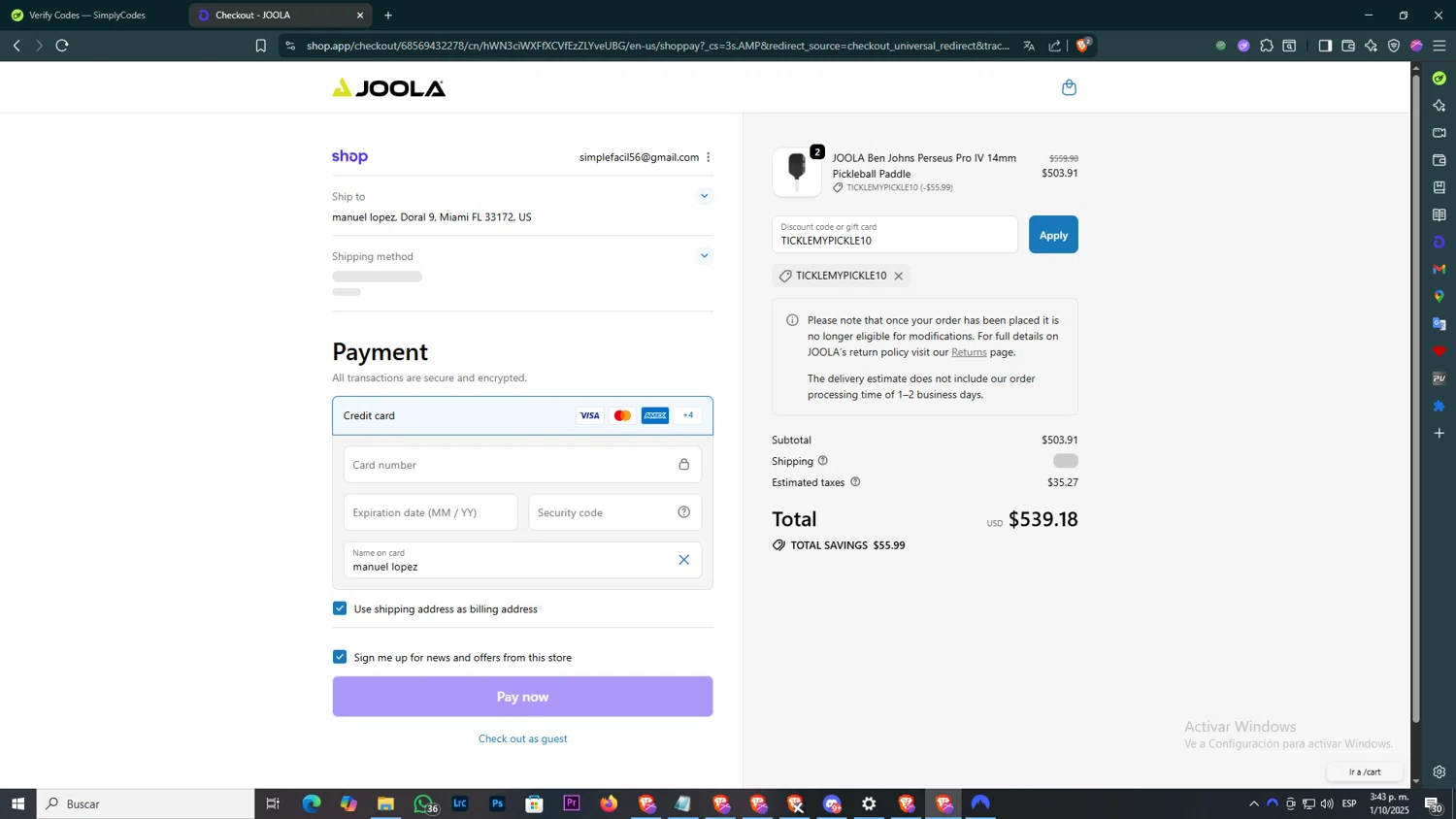Open the extensions puzzle icon
Image resolution: width=1456 pixels, height=819 pixels.
click(1267, 46)
